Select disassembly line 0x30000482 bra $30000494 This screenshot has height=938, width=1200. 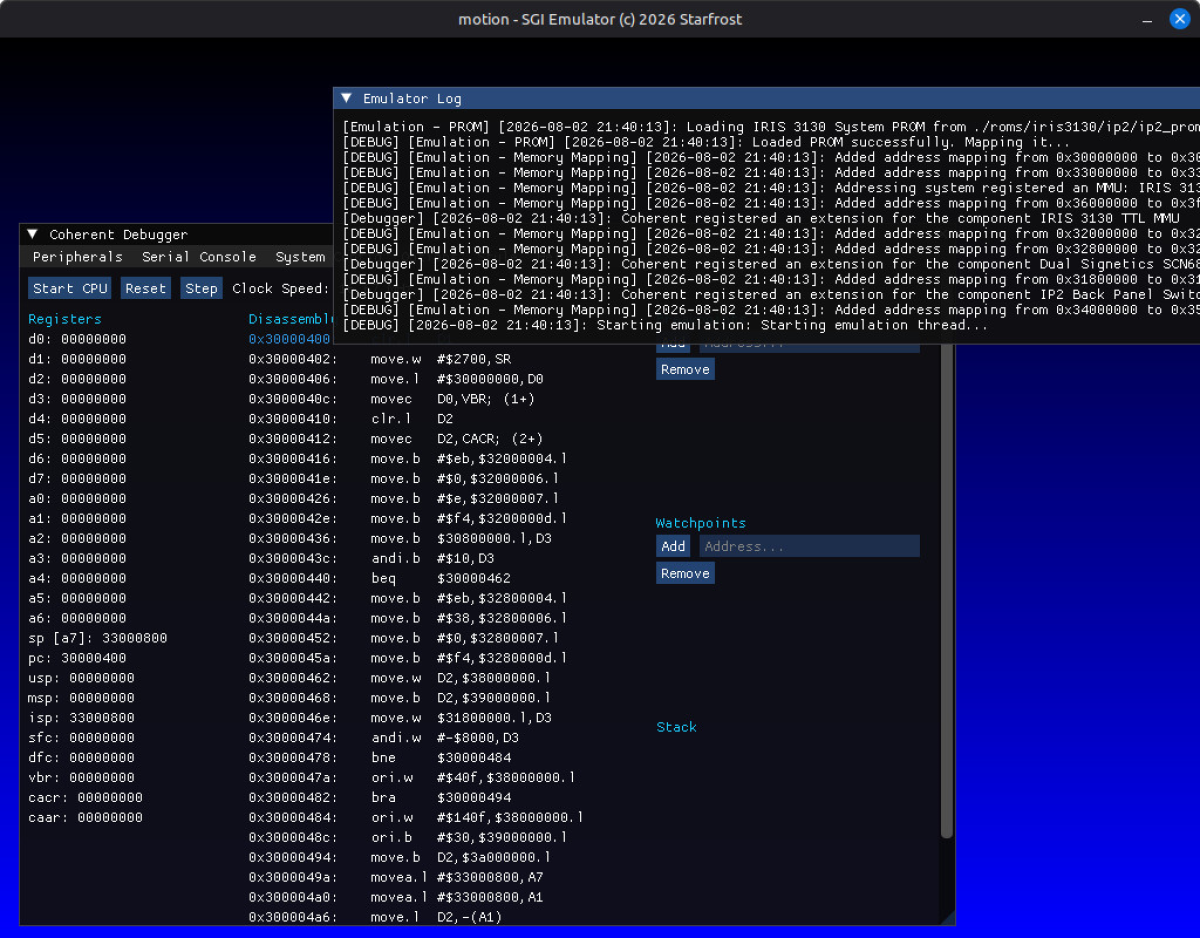(379, 798)
